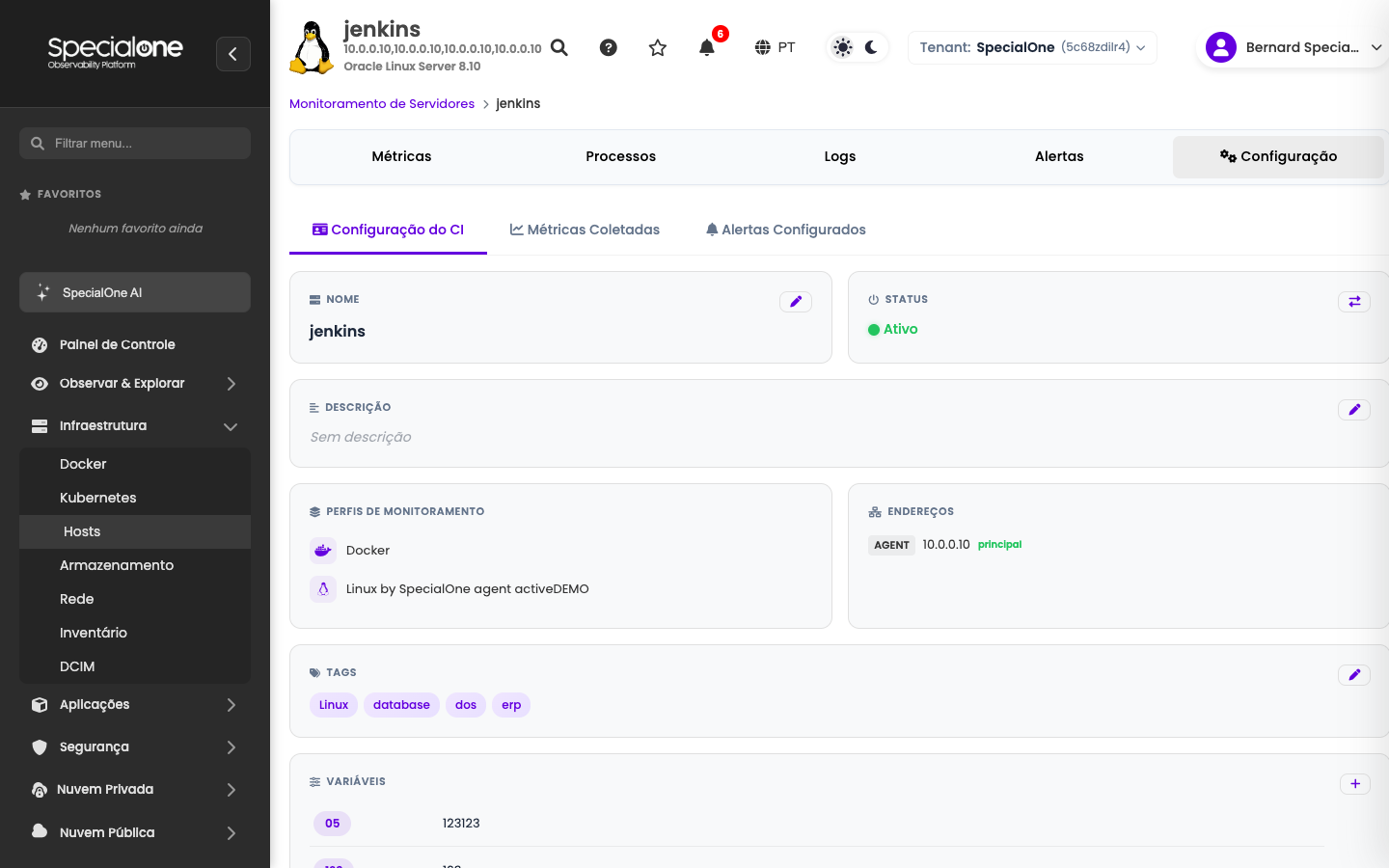Click the Aplicações cube icon
This screenshot has width=1389, height=868.
(40, 705)
